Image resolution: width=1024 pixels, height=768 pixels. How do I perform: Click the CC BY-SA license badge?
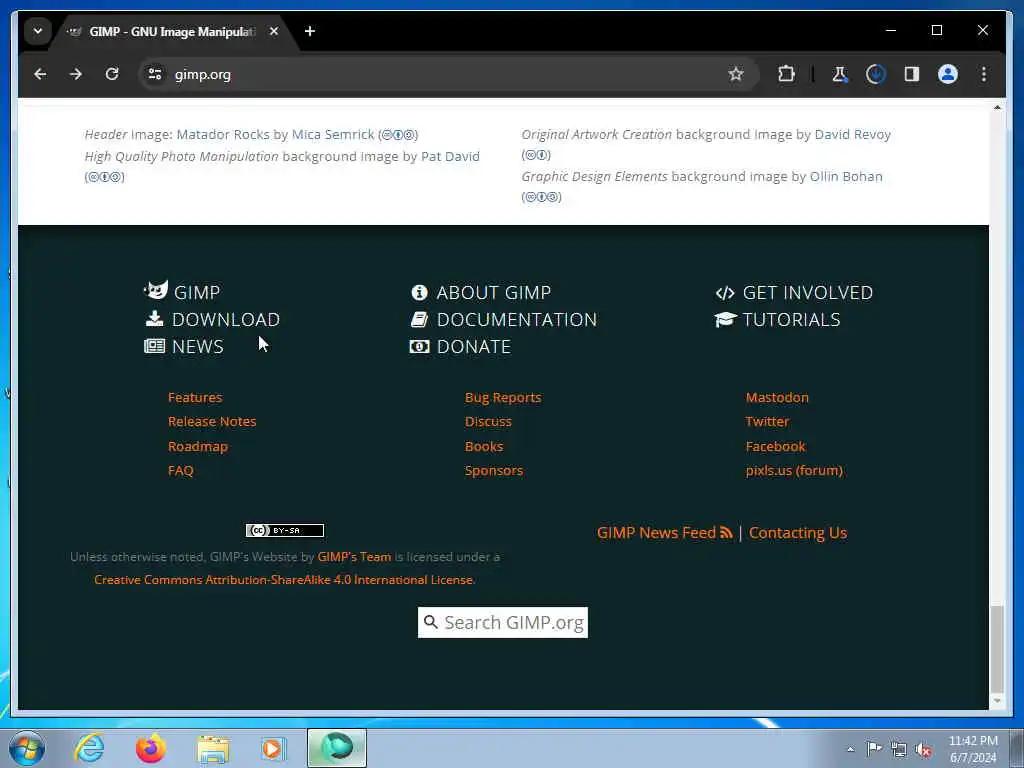tap(285, 530)
